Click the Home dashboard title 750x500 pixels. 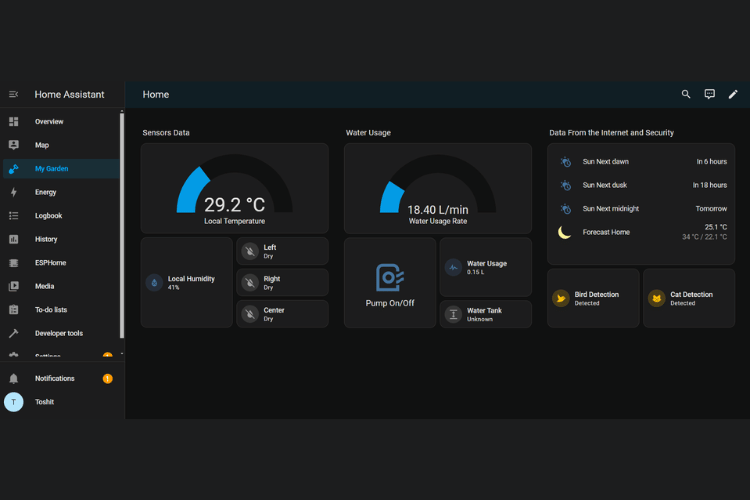pos(156,94)
